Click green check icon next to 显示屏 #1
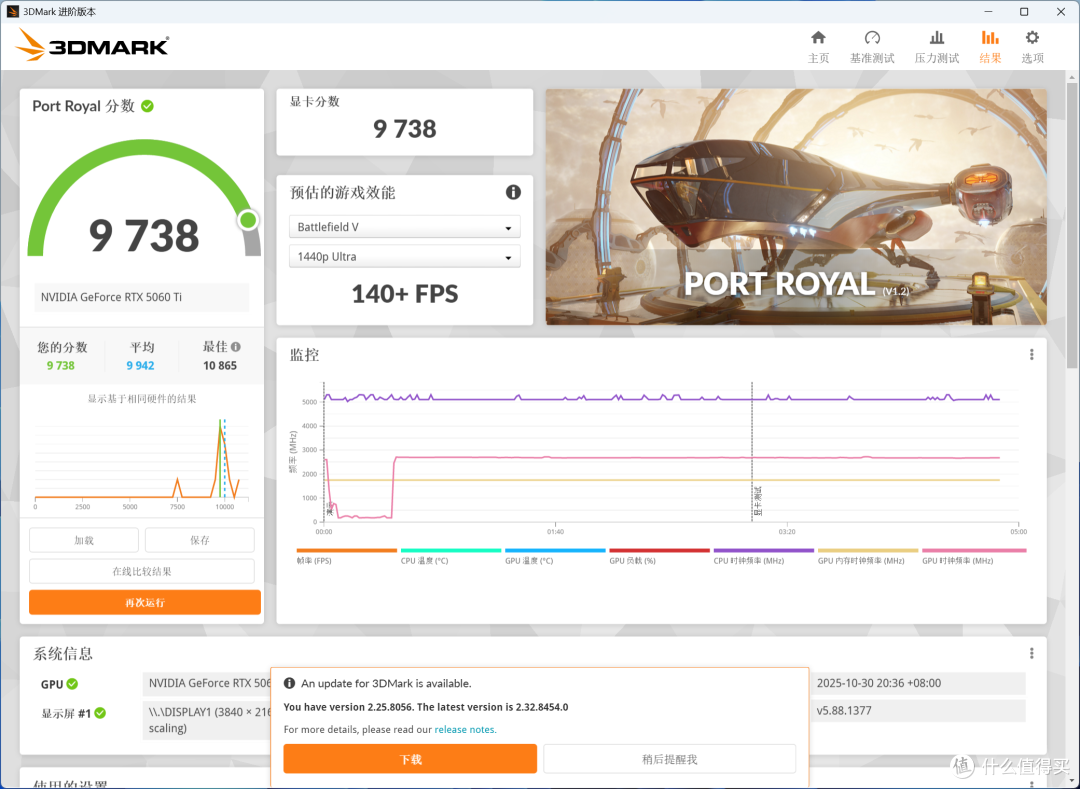Image resolution: width=1080 pixels, height=789 pixels. 100,713
